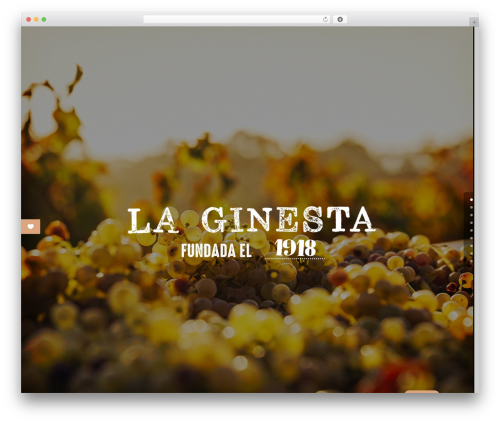Jump to the seventh section navigation dot

471,246
